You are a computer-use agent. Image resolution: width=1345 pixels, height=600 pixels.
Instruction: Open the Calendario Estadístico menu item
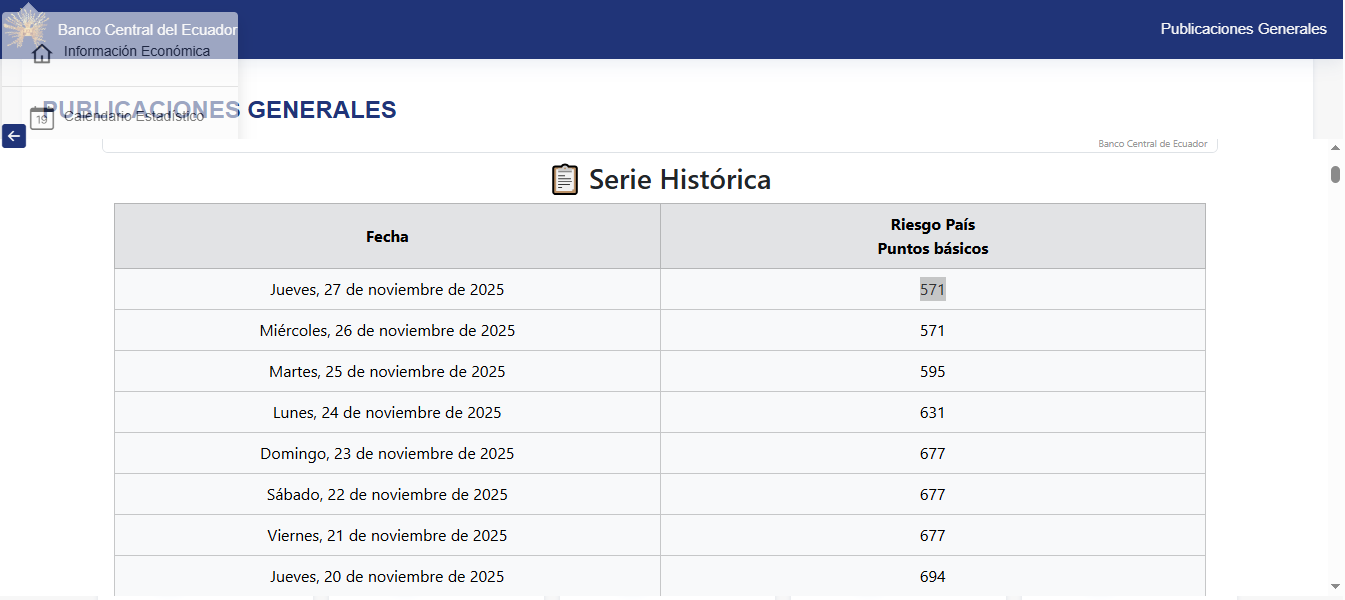(x=134, y=116)
